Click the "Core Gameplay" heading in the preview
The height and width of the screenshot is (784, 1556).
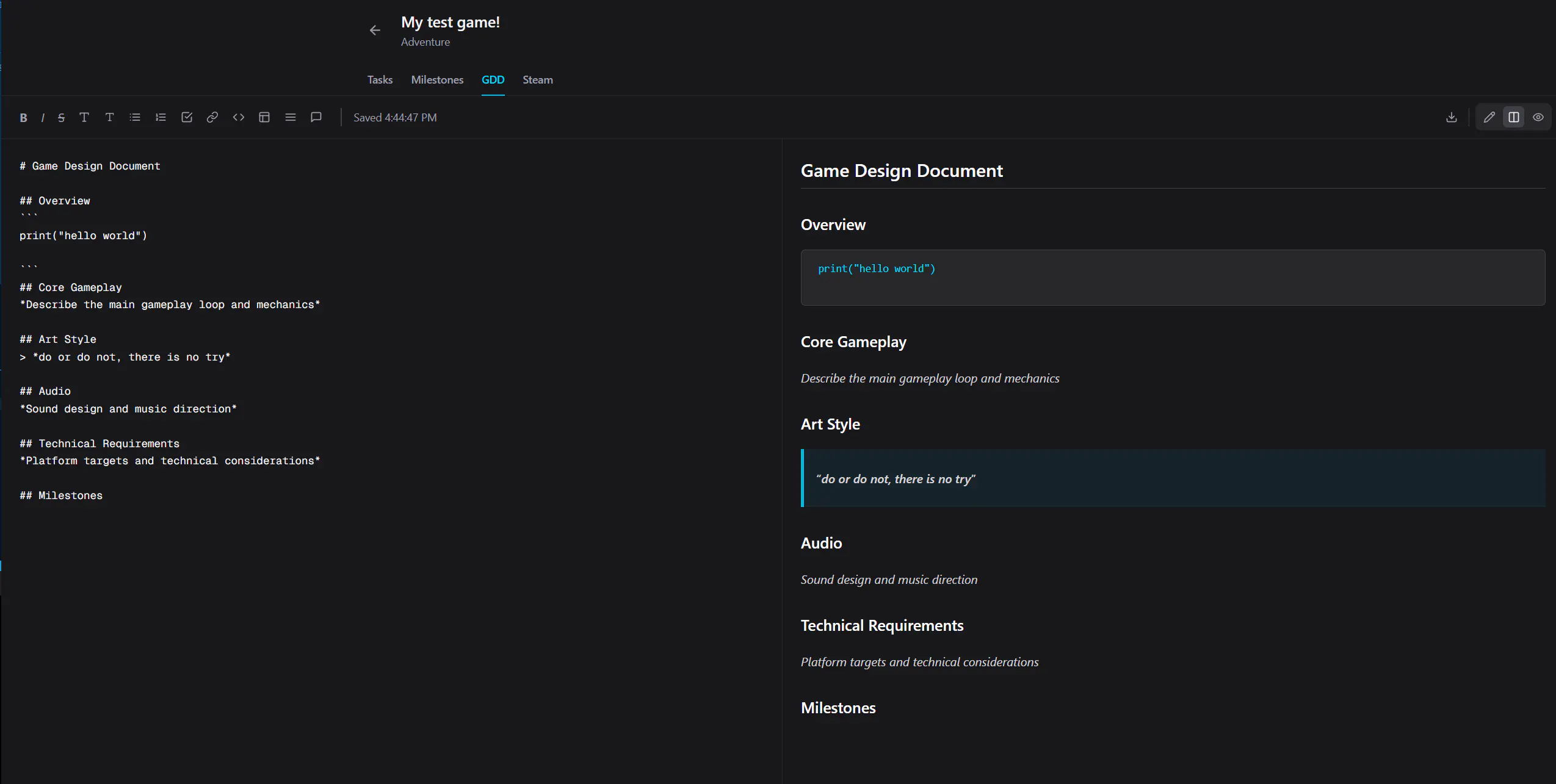(x=853, y=342)
